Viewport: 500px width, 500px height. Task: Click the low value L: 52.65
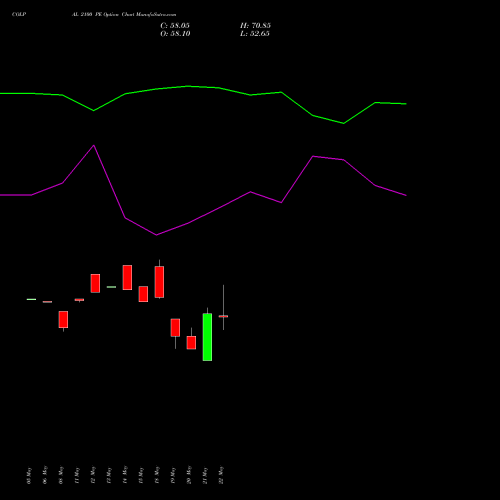(x=255, y=34)
